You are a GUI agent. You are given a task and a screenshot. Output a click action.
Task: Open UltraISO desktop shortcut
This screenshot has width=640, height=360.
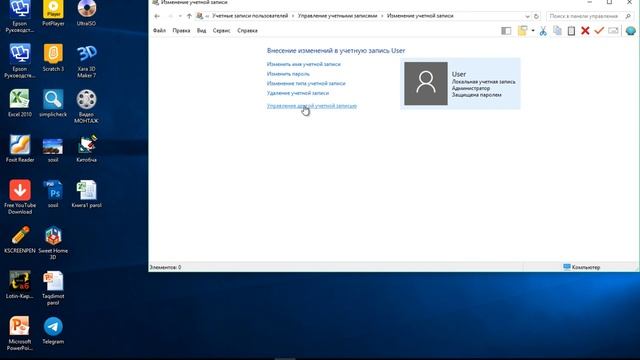87,13
